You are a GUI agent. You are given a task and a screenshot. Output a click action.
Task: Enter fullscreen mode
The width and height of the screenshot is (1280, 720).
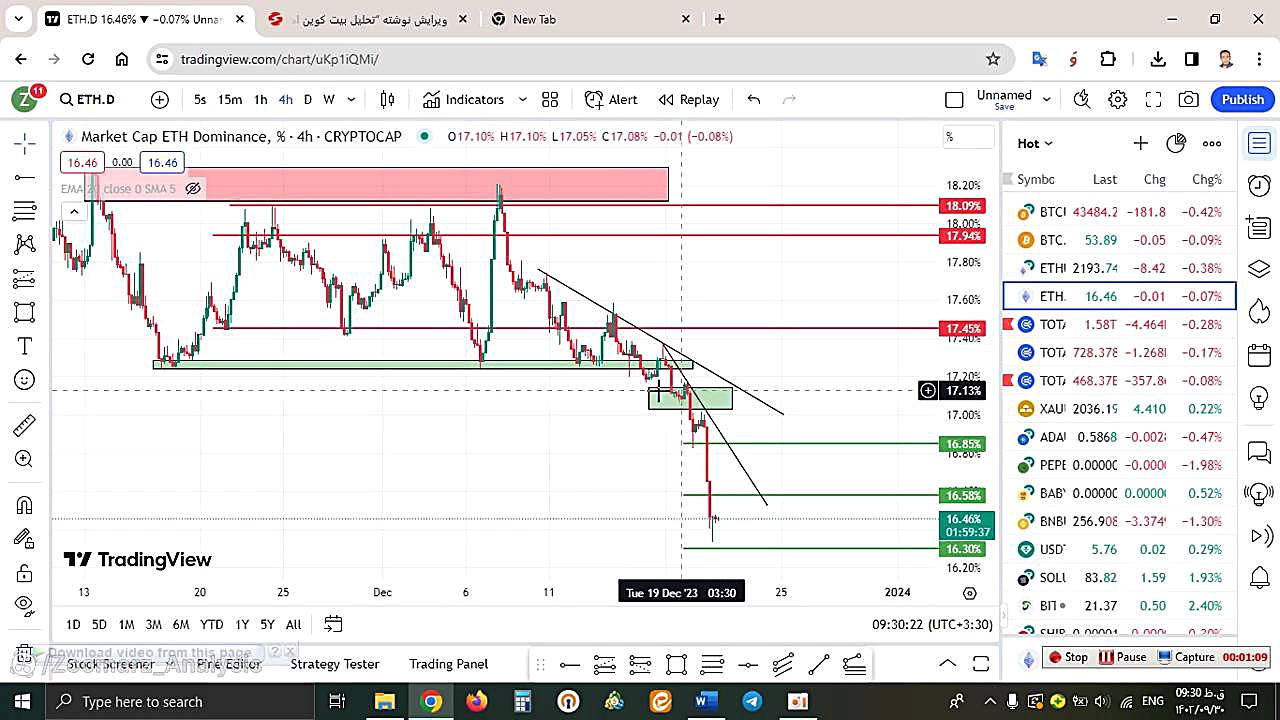tap(1153, 99)
